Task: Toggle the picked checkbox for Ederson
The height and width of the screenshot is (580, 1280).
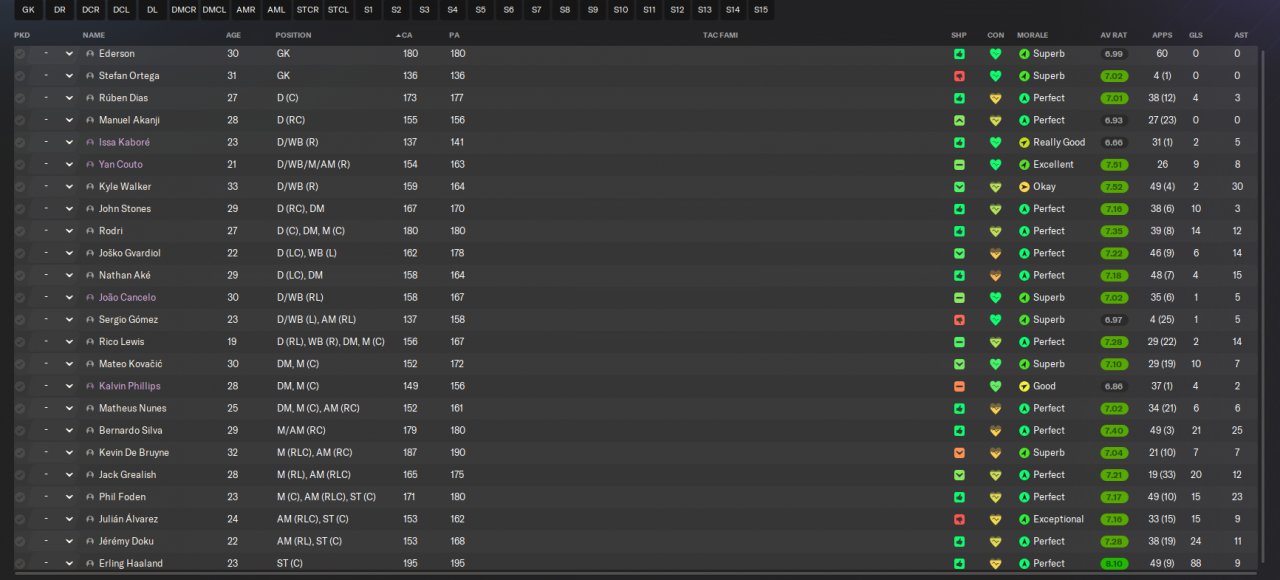Action: click(20, 54)
